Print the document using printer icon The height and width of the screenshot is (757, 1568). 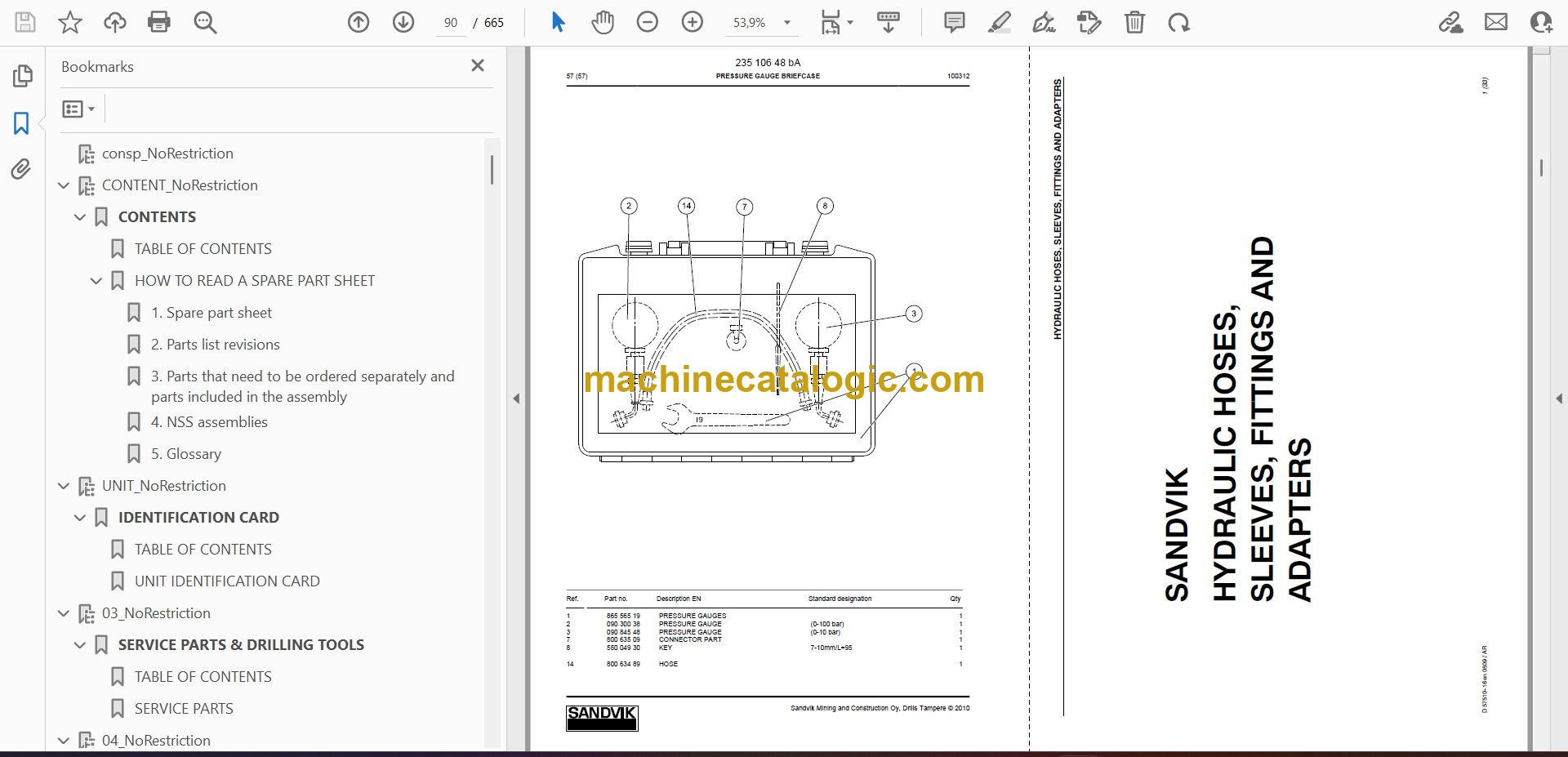point(159,22)
